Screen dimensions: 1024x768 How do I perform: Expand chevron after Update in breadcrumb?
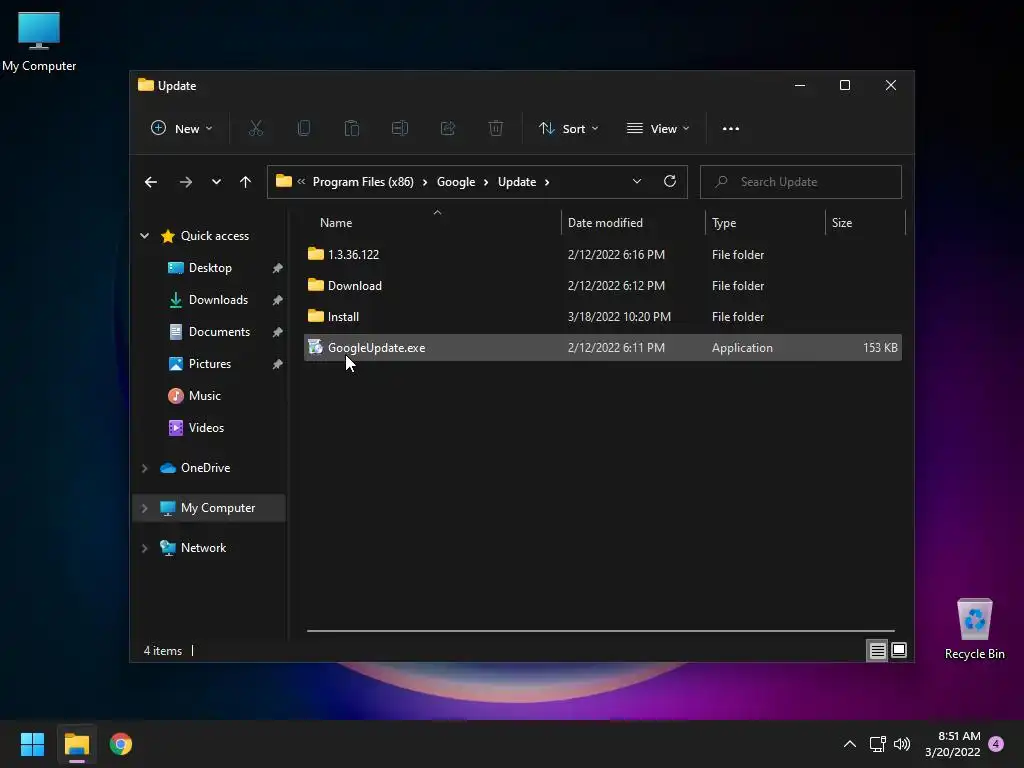[547, 182]
